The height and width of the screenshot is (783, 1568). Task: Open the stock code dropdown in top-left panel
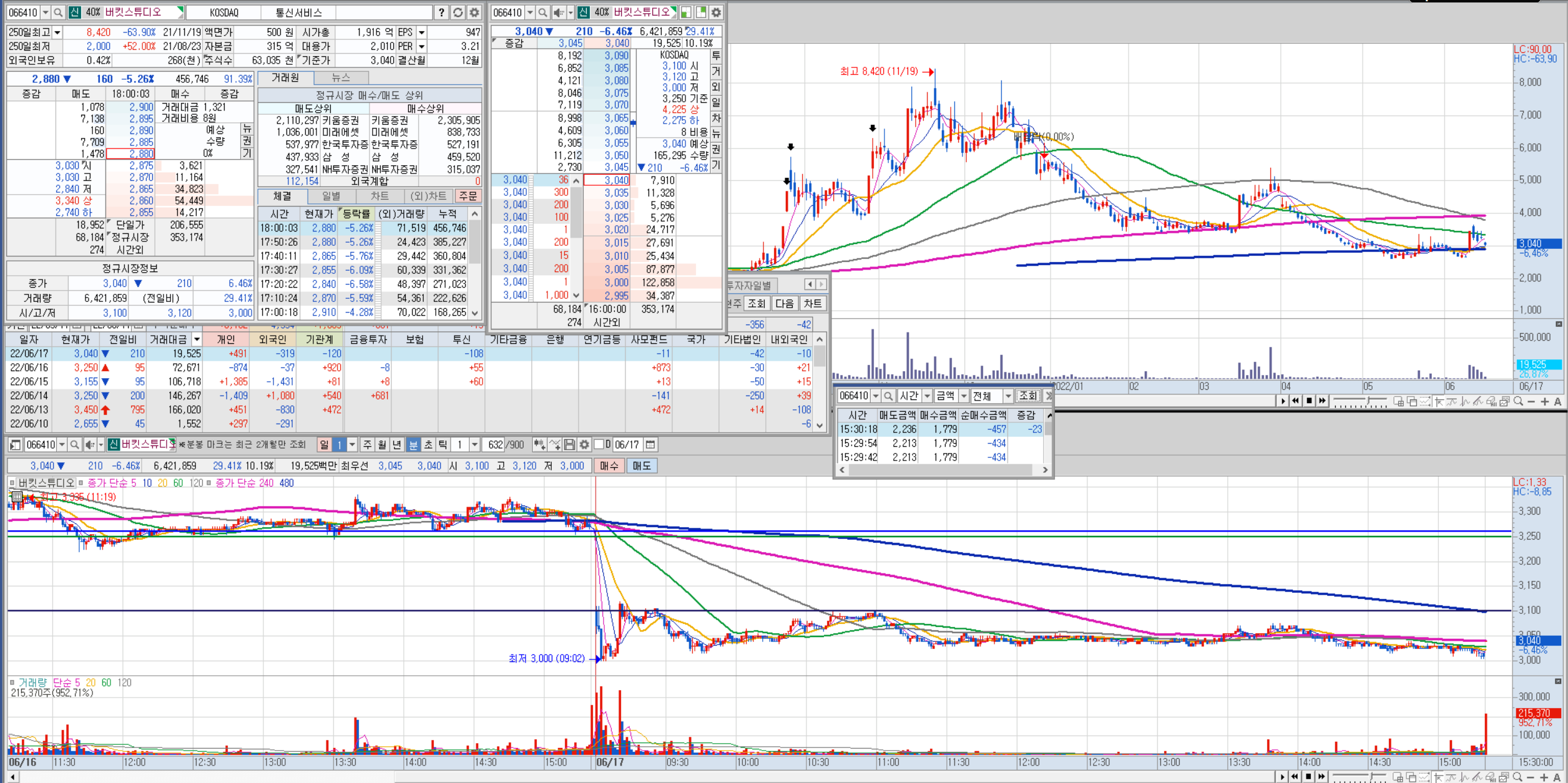click(45, 12)
